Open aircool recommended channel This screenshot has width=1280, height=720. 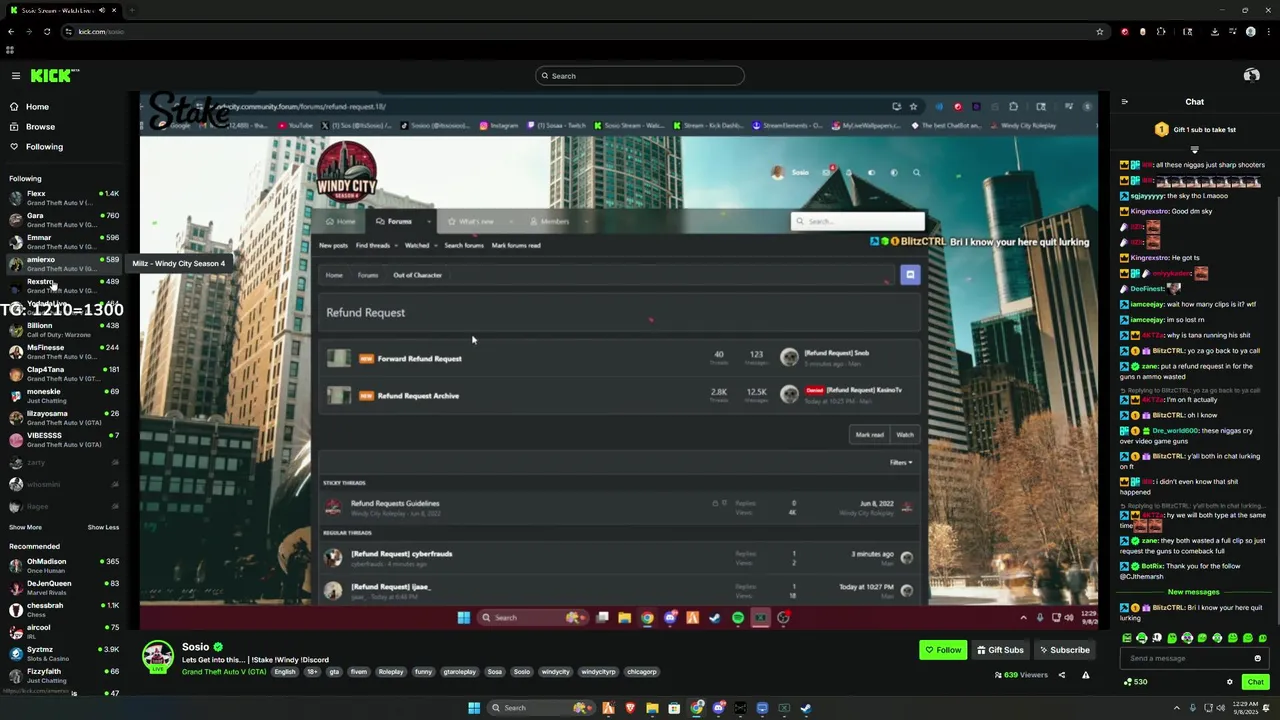tap(64, 632)
